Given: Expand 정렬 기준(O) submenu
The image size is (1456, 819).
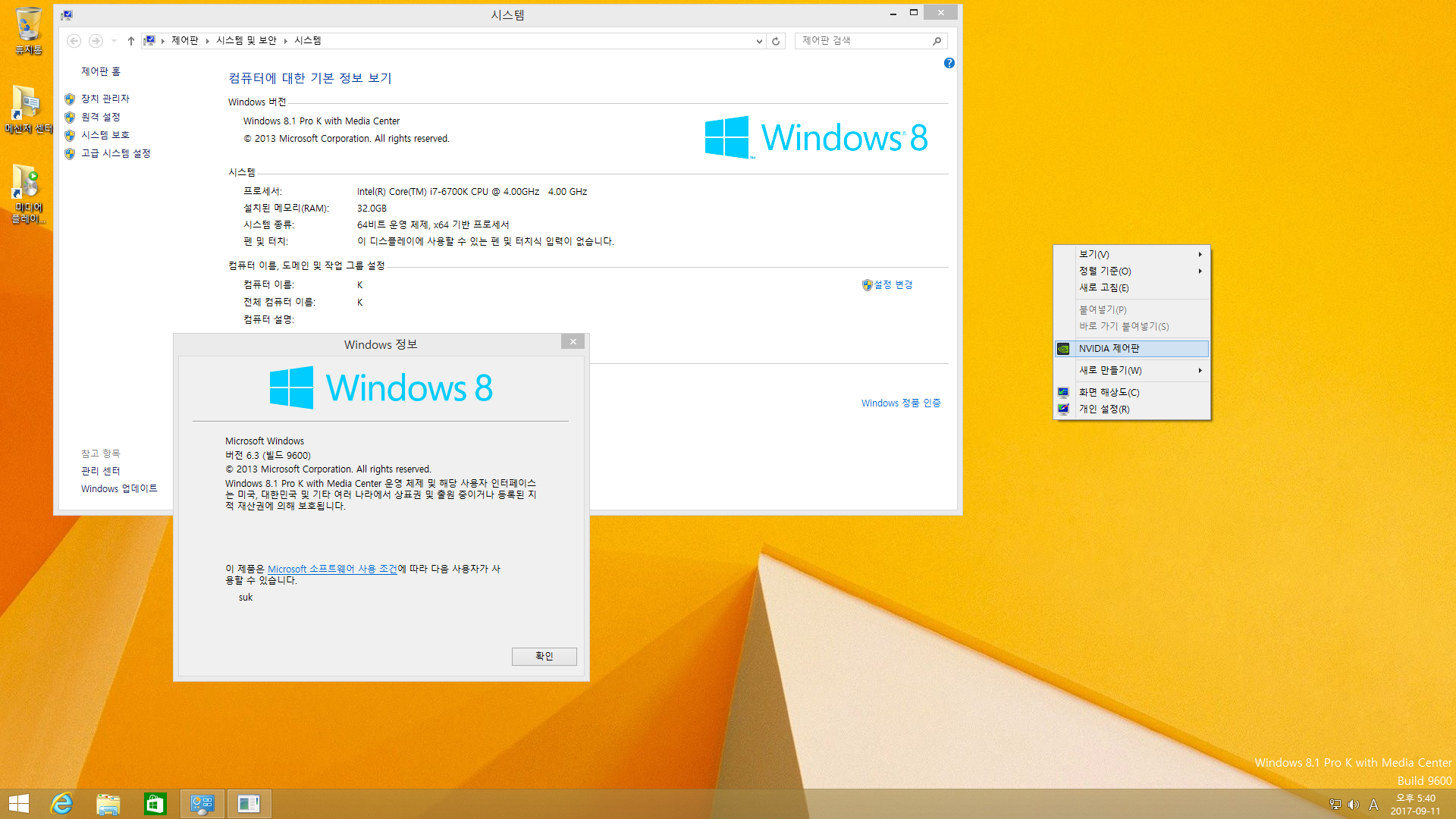Looking at the screenshot, I should [1200, 271].
